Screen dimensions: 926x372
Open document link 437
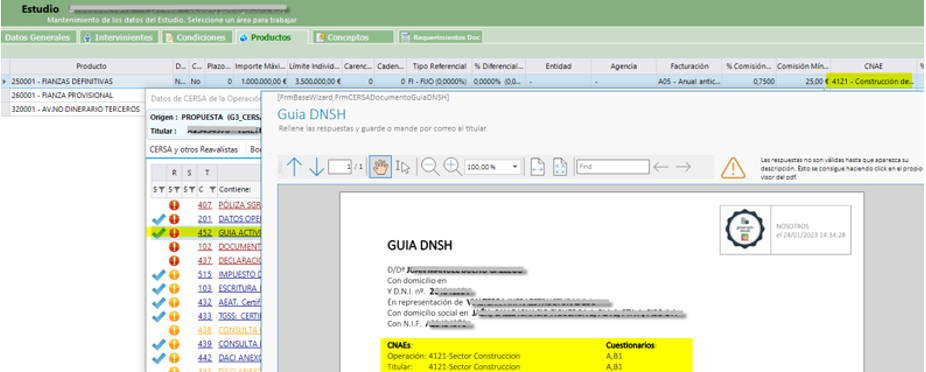[x=205, y=260]
